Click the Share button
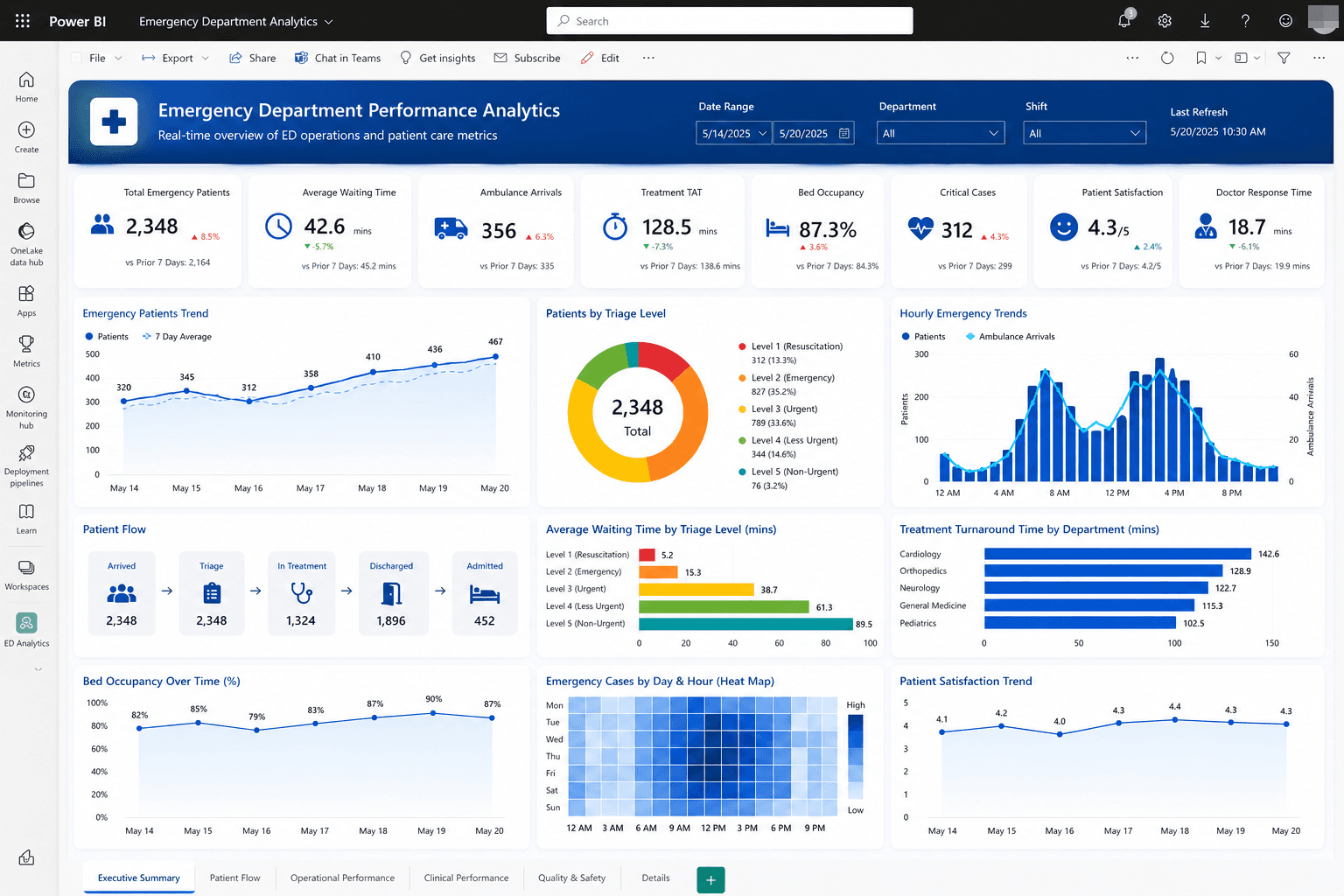This screenshot has height=896, width=1344. pos(252,58)
